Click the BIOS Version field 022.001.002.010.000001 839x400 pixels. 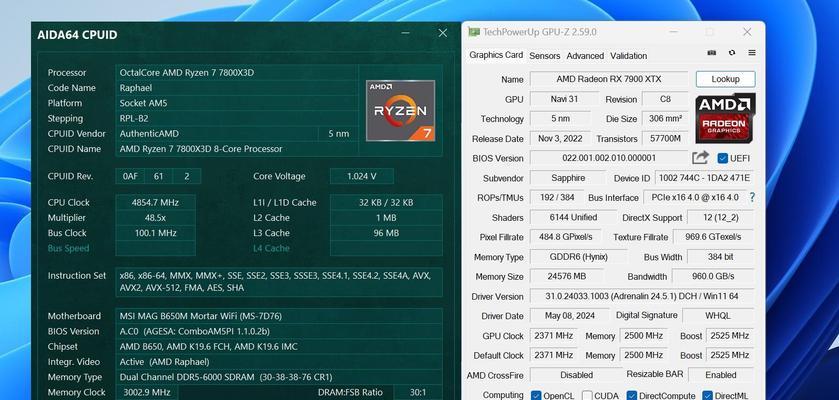(x=608, y=158)
